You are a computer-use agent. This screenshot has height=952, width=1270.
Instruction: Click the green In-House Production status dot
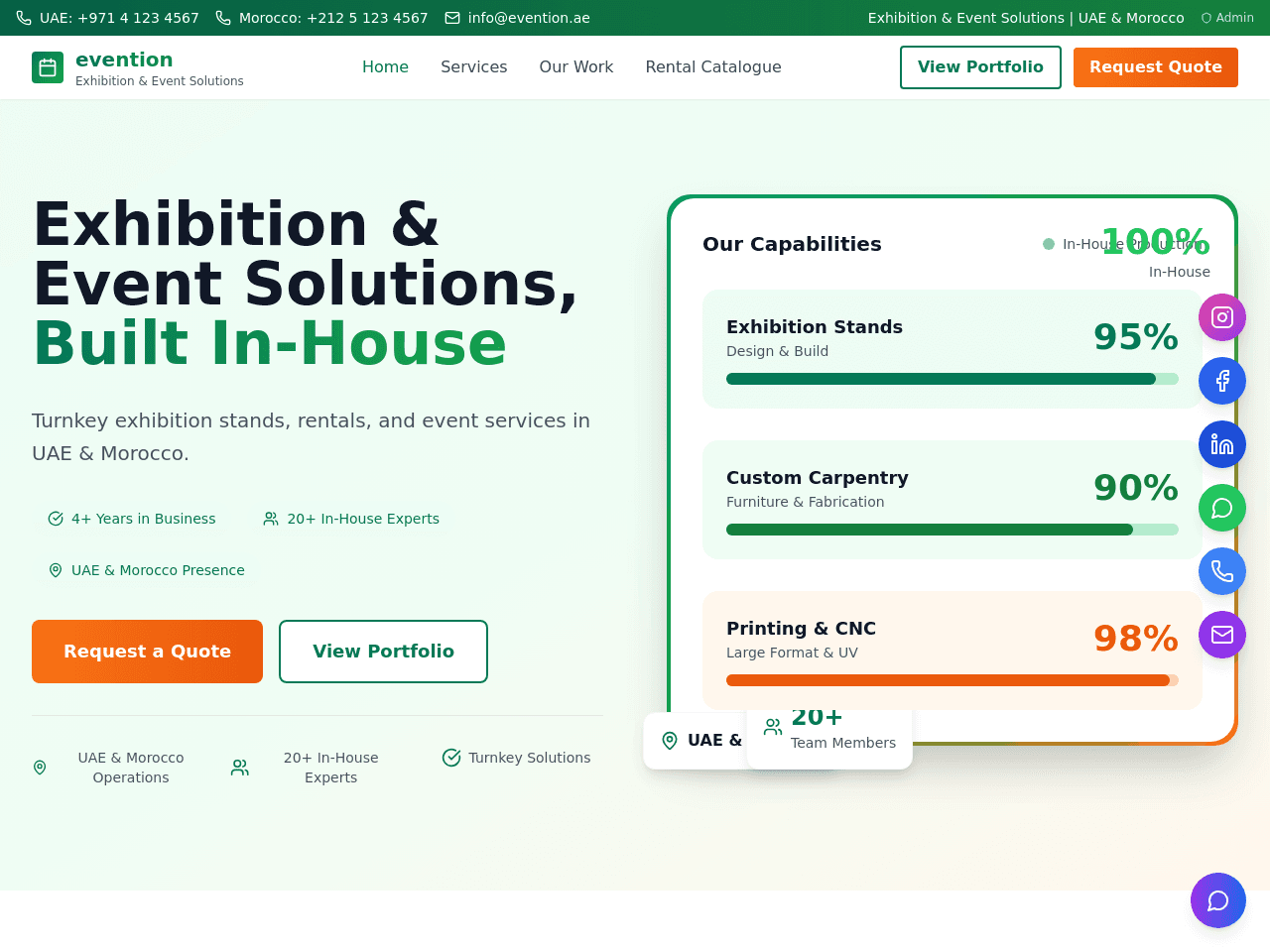pyautogui.click(x=1049, y=244)
